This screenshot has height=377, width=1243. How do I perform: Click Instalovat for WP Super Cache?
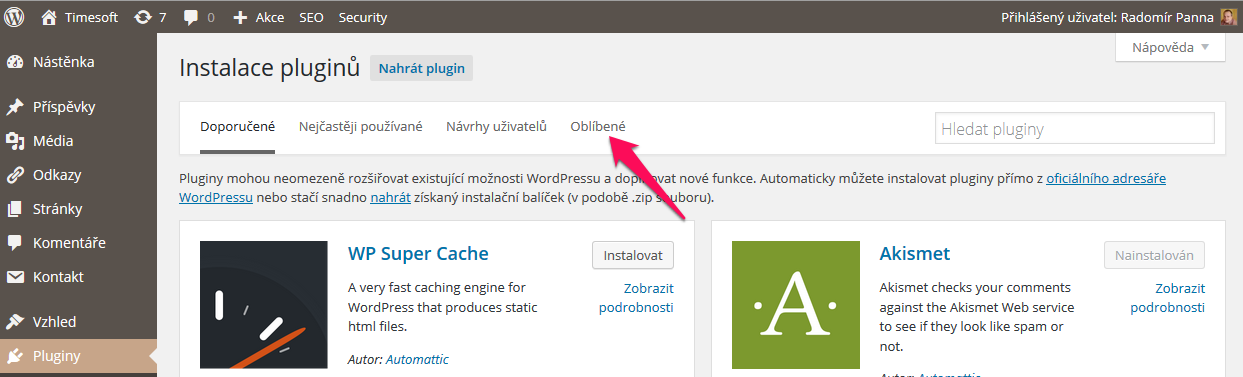pos(633,255)
